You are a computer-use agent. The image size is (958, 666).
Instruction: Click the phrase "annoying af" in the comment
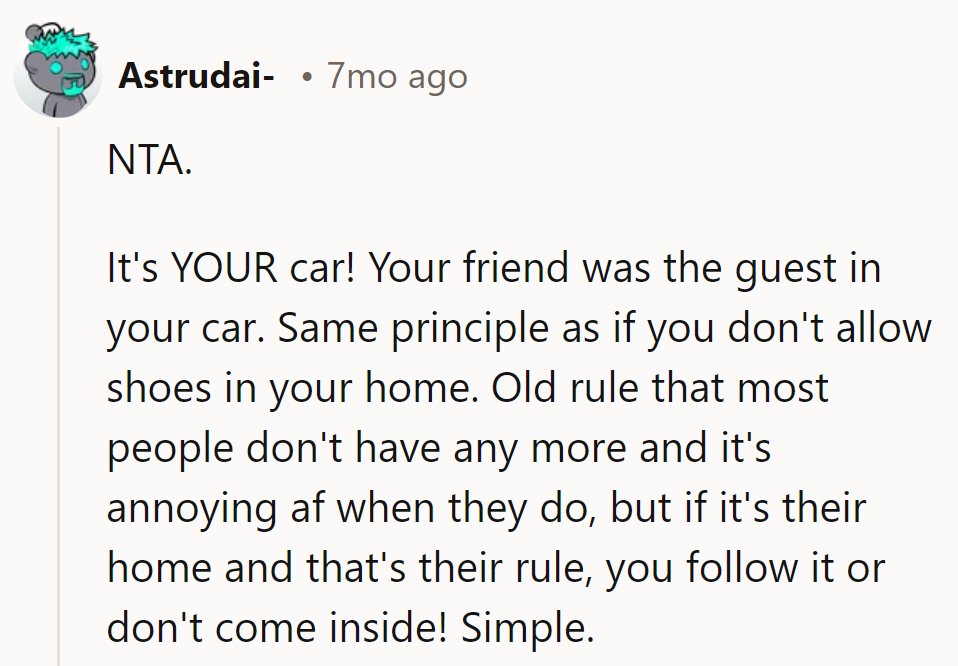point(216,508)
